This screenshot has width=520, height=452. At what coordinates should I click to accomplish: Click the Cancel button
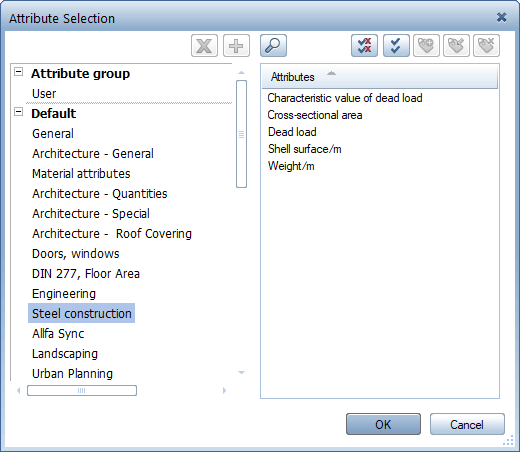click(467, 424)
